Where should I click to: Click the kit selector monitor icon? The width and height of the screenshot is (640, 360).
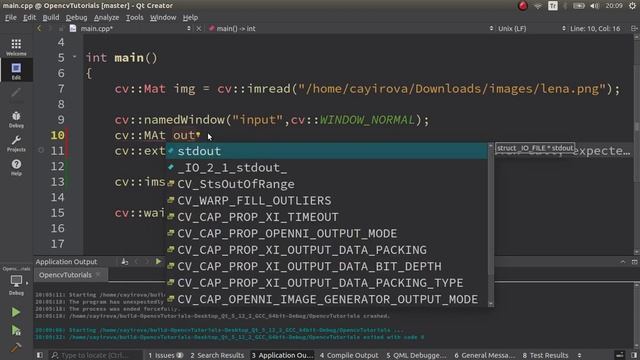point(16,281)
